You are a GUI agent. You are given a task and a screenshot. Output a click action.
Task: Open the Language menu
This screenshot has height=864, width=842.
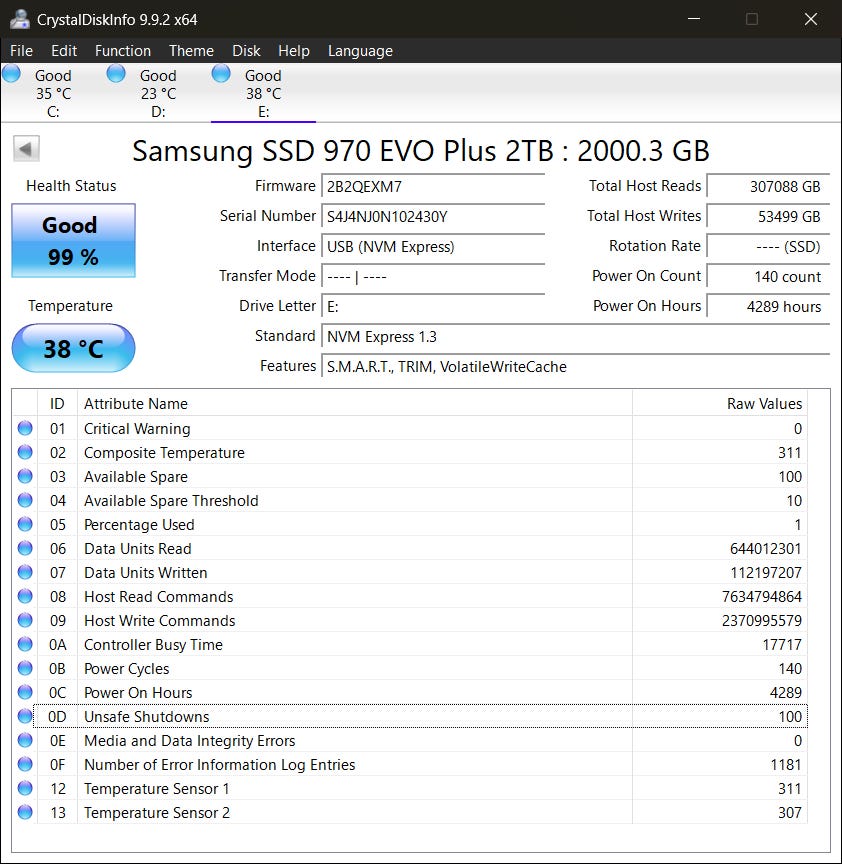pyautogui.click(x=360, y=51)
